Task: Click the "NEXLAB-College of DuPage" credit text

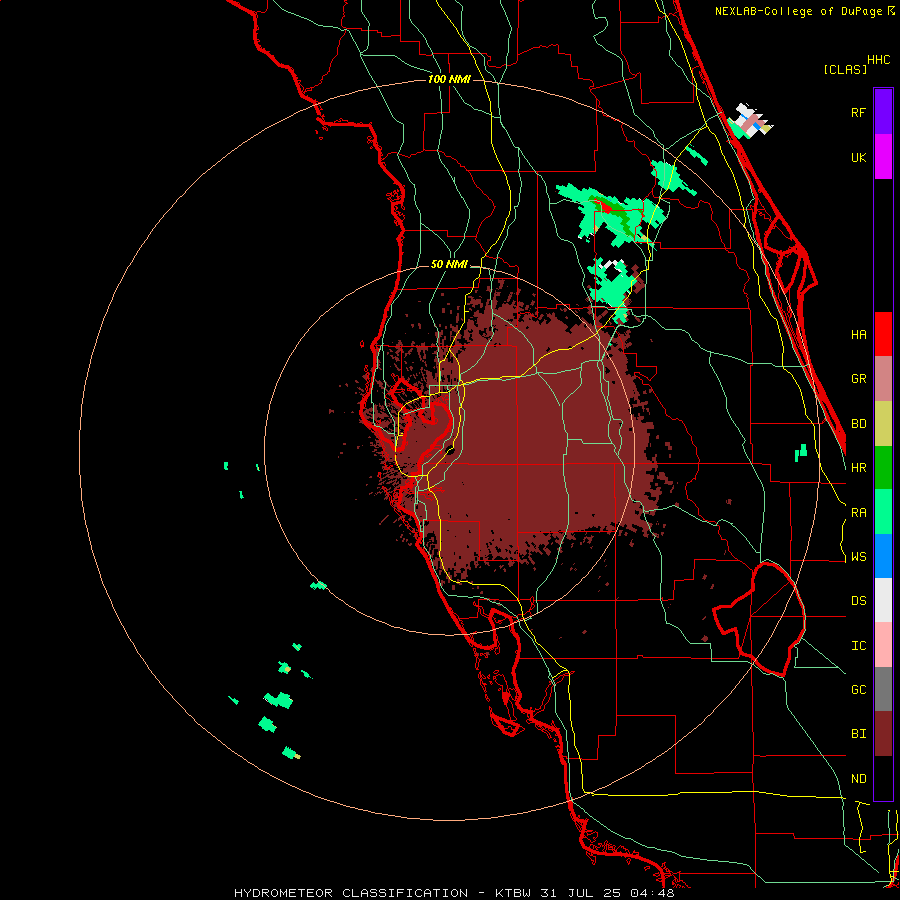Action: [800, 11]
